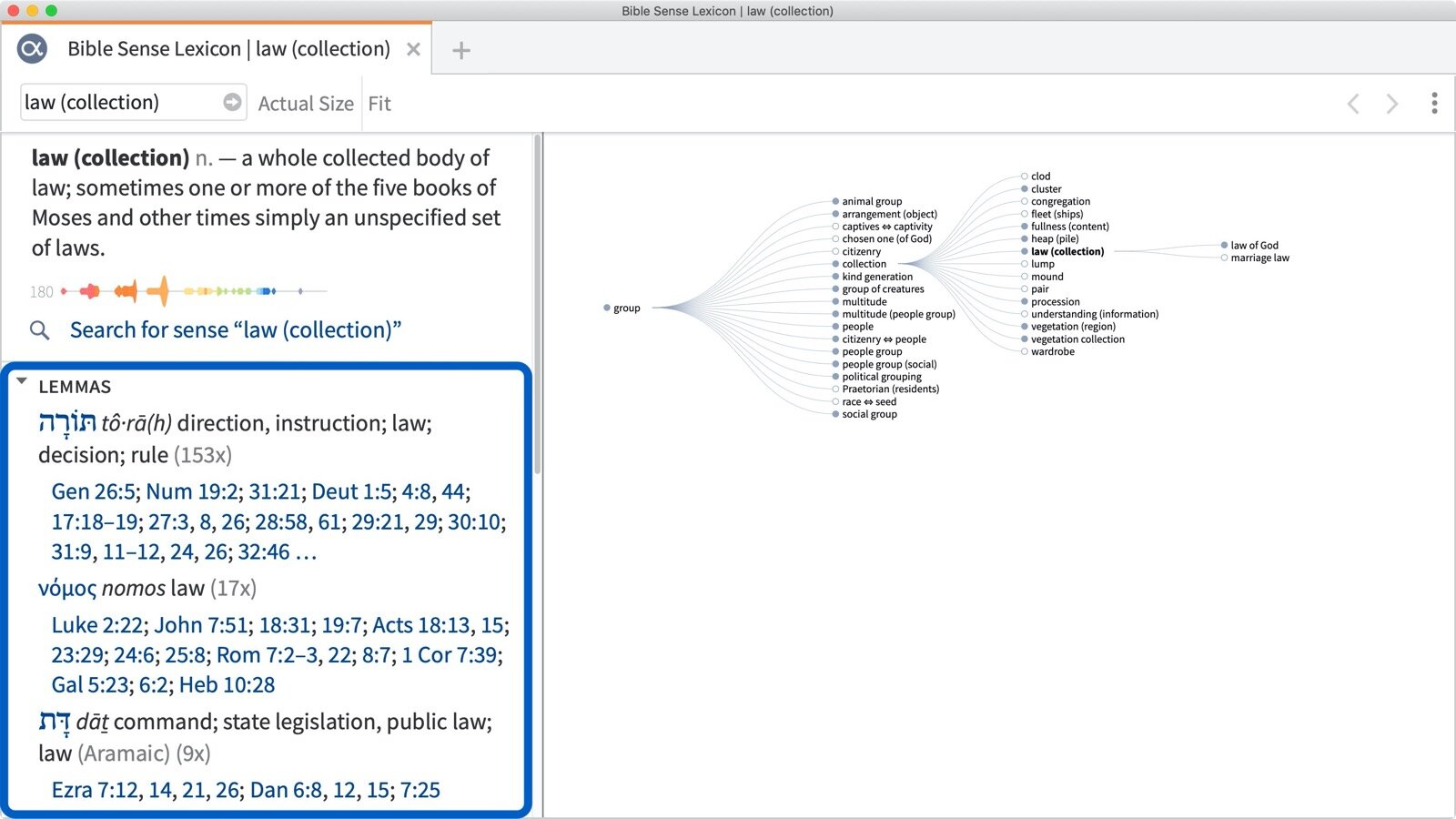
Task: Open a new tab with the plus button
Action: [461, 50]
